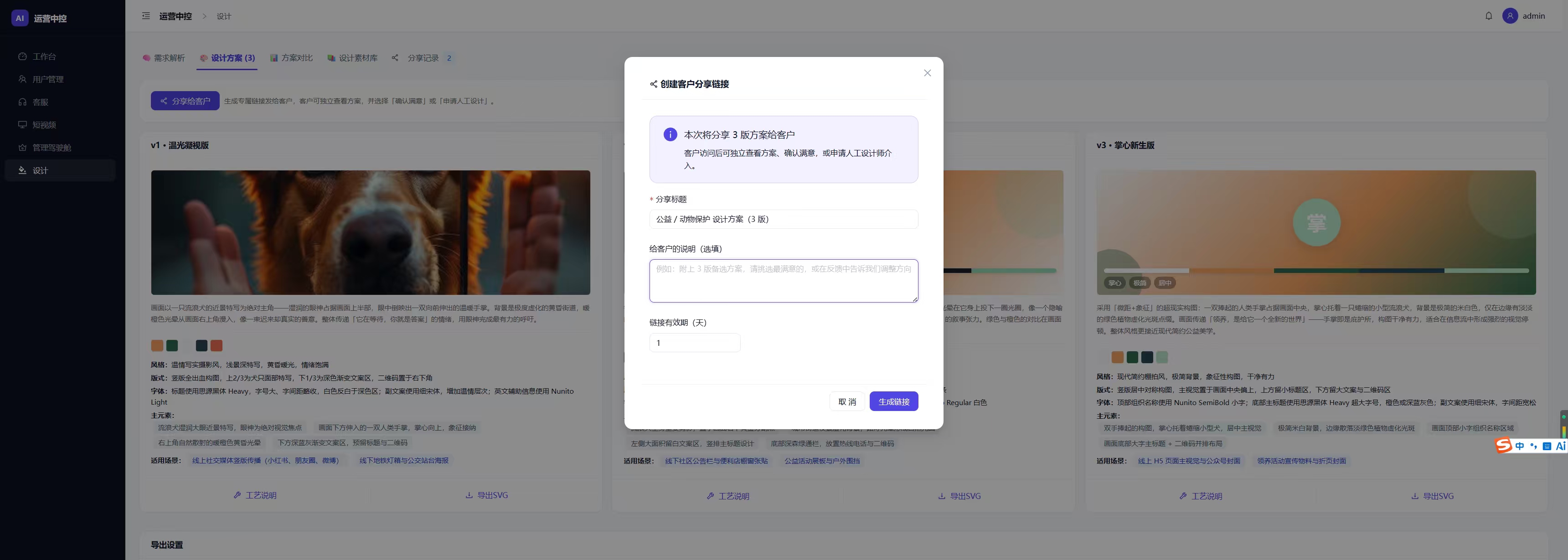Focus the 给客户的说明 textarea

784,281
